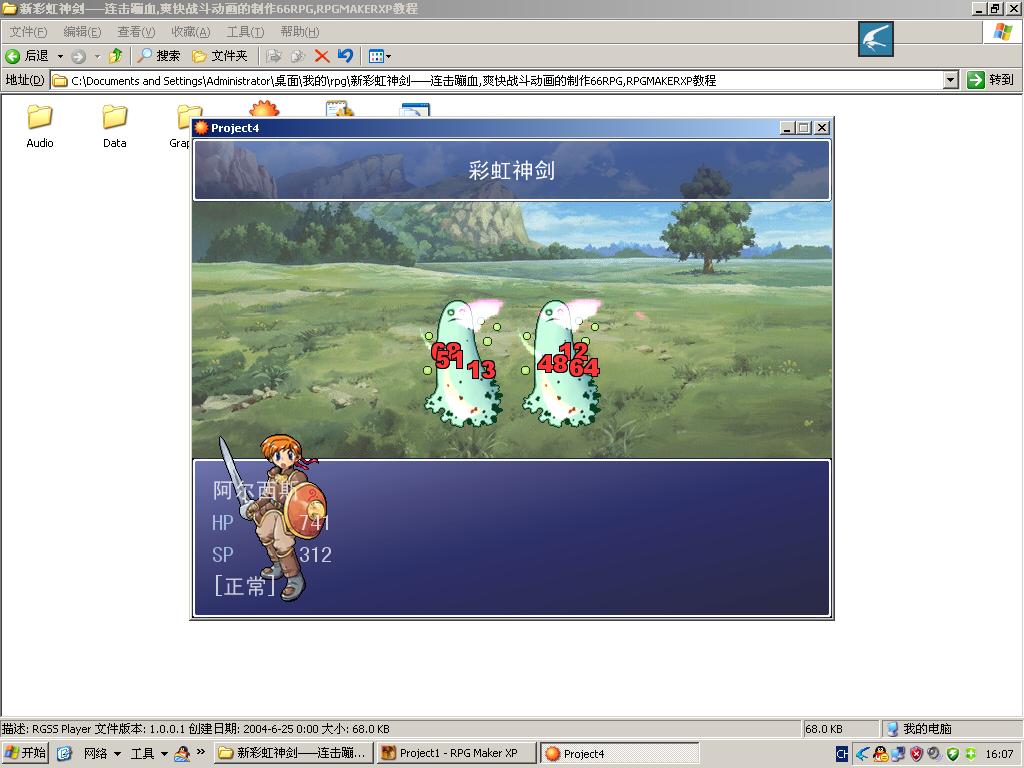This screenshot has width=1024, height=768.
Task: Open the Search (搜索) pane
Action: [x=159, y=56]
